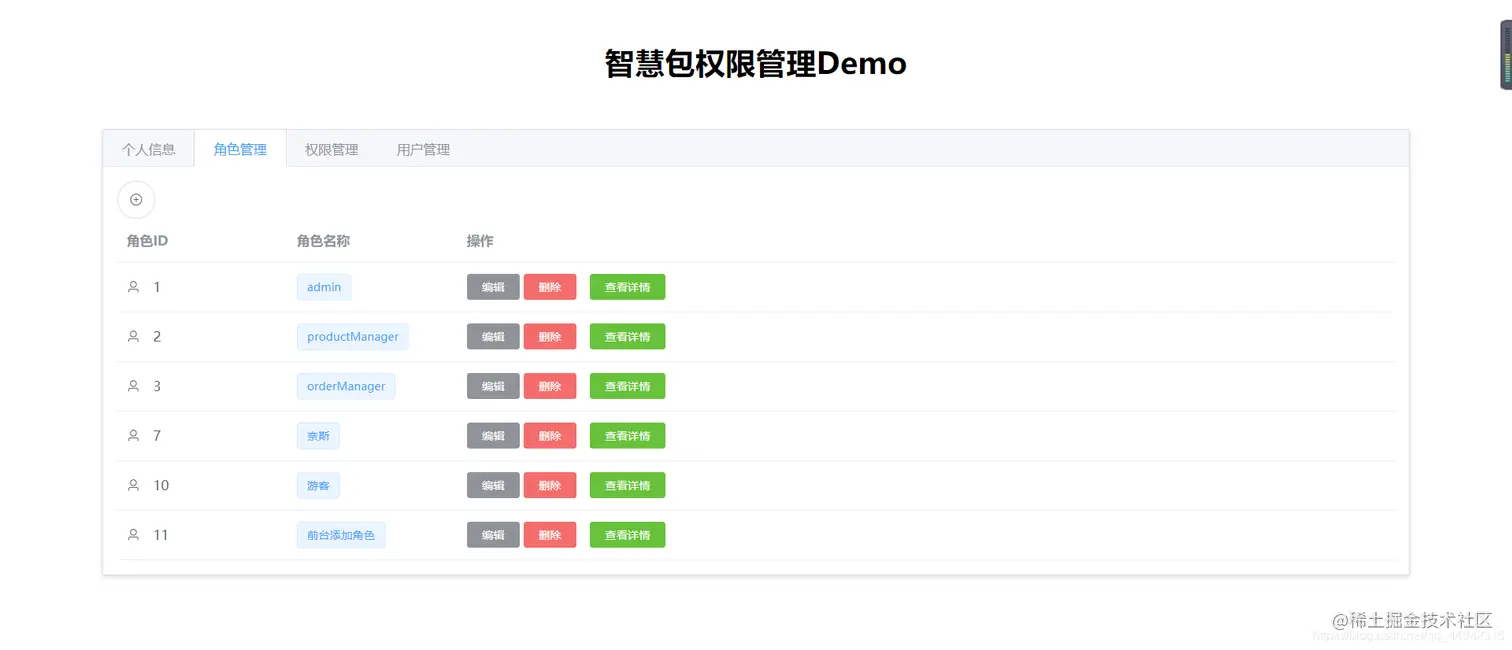
Task: Edit the 前台添加角色 role
Action: tap(493, 535)
